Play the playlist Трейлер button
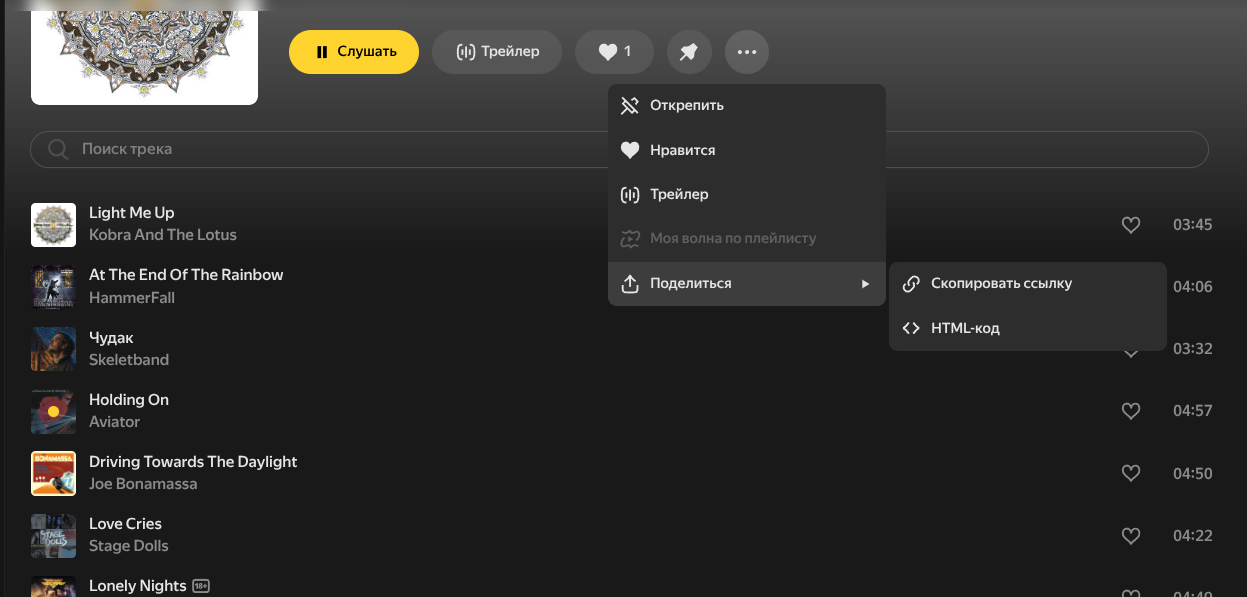1247x597 pixels. [x=497, y=52]
